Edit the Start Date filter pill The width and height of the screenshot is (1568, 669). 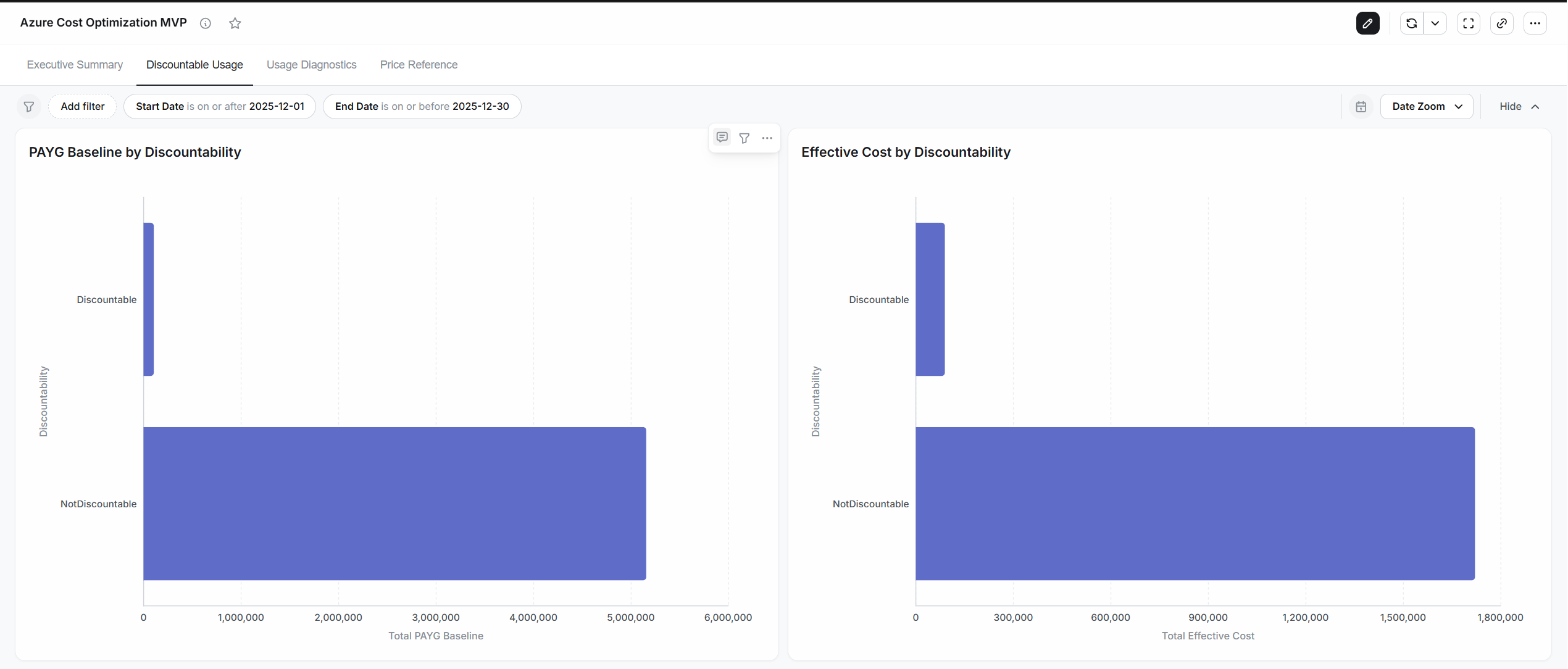pos(220,106)
